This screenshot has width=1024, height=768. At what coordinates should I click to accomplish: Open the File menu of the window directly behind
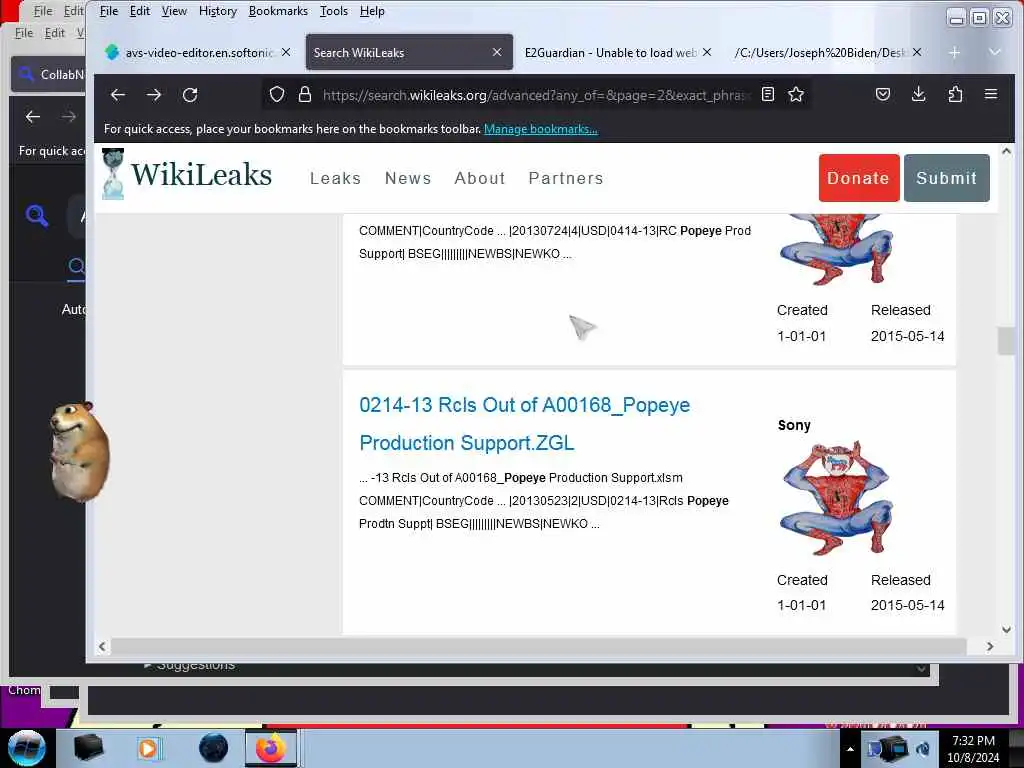point(24,33)
